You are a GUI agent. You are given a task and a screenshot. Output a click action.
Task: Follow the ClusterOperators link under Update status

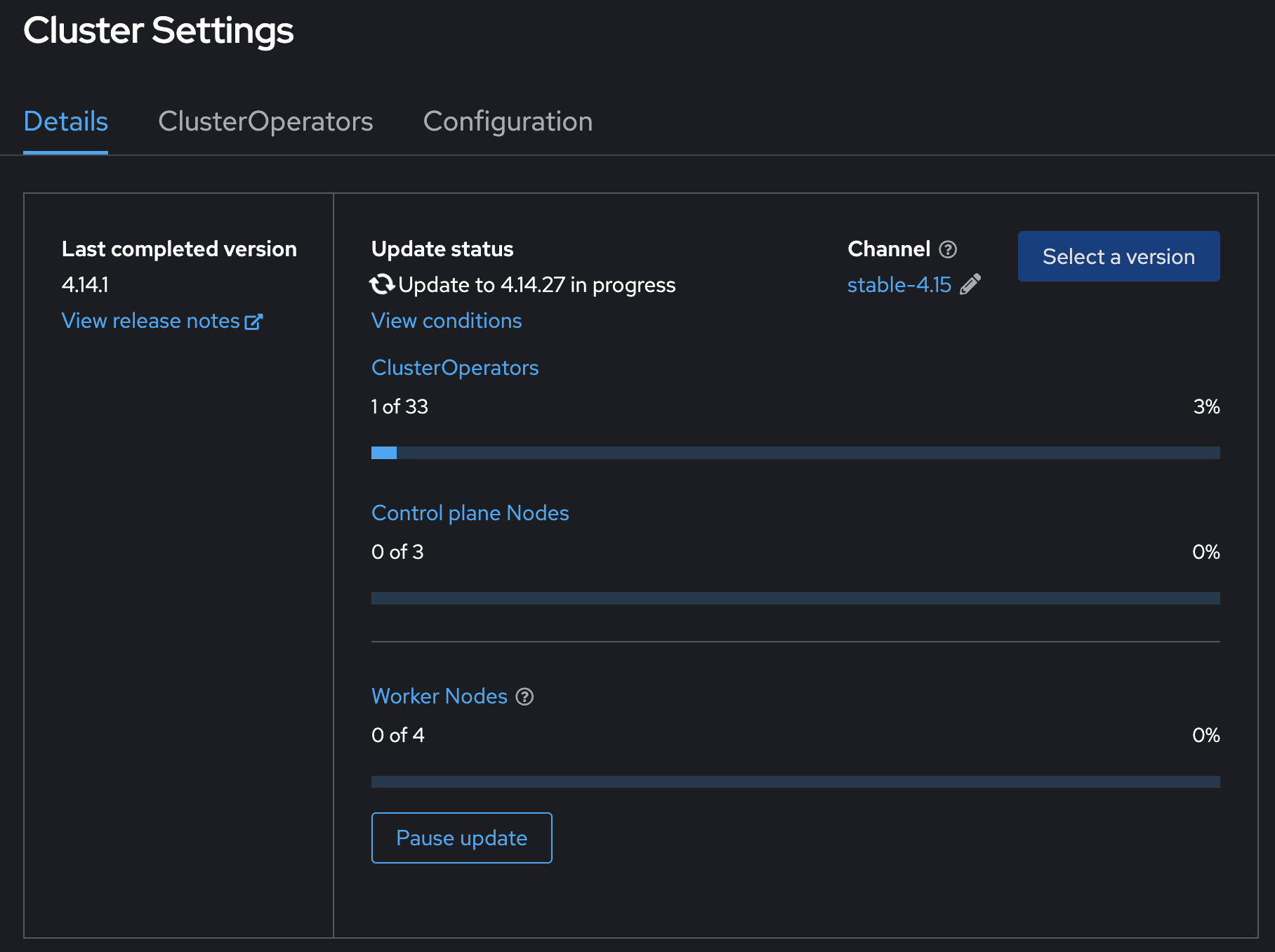(455, 368)
